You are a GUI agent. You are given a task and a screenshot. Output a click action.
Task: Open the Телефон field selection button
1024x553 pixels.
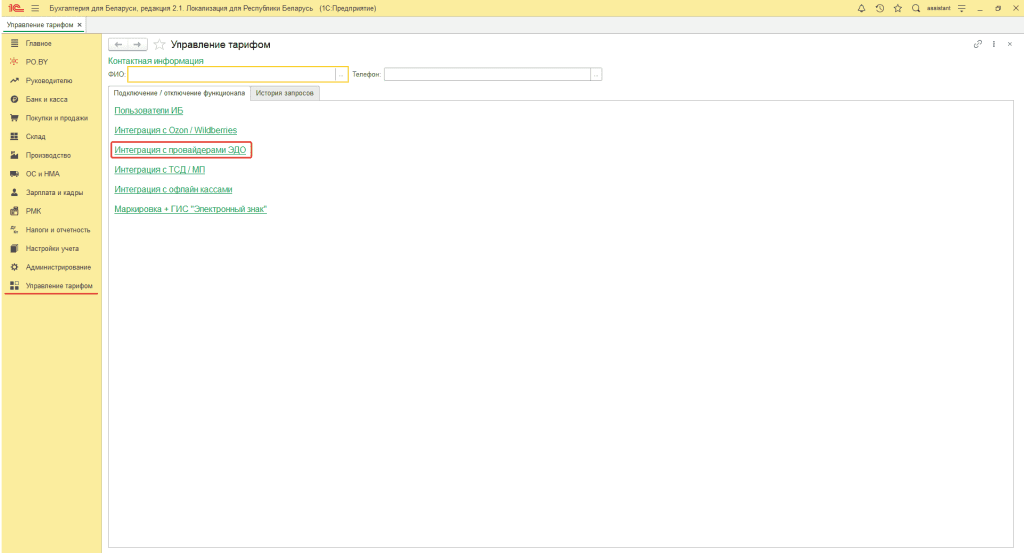(596, 74)
